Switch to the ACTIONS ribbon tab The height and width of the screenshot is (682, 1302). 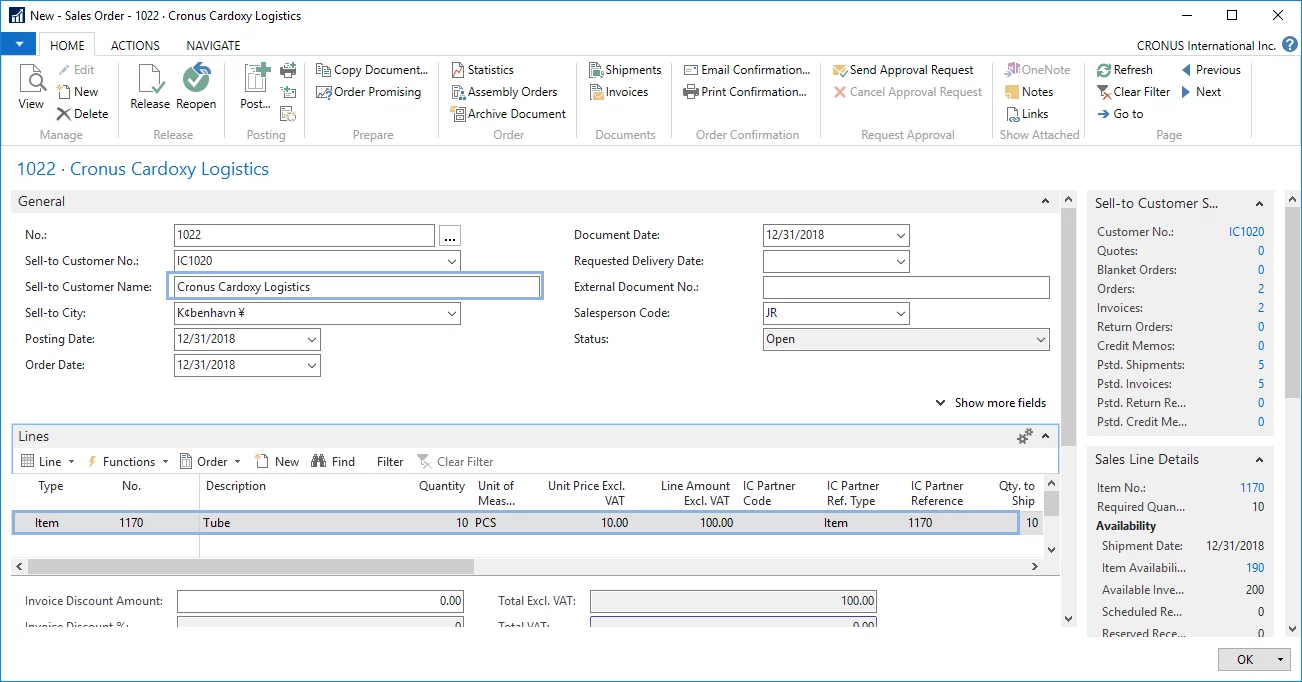tap(135, 45)
